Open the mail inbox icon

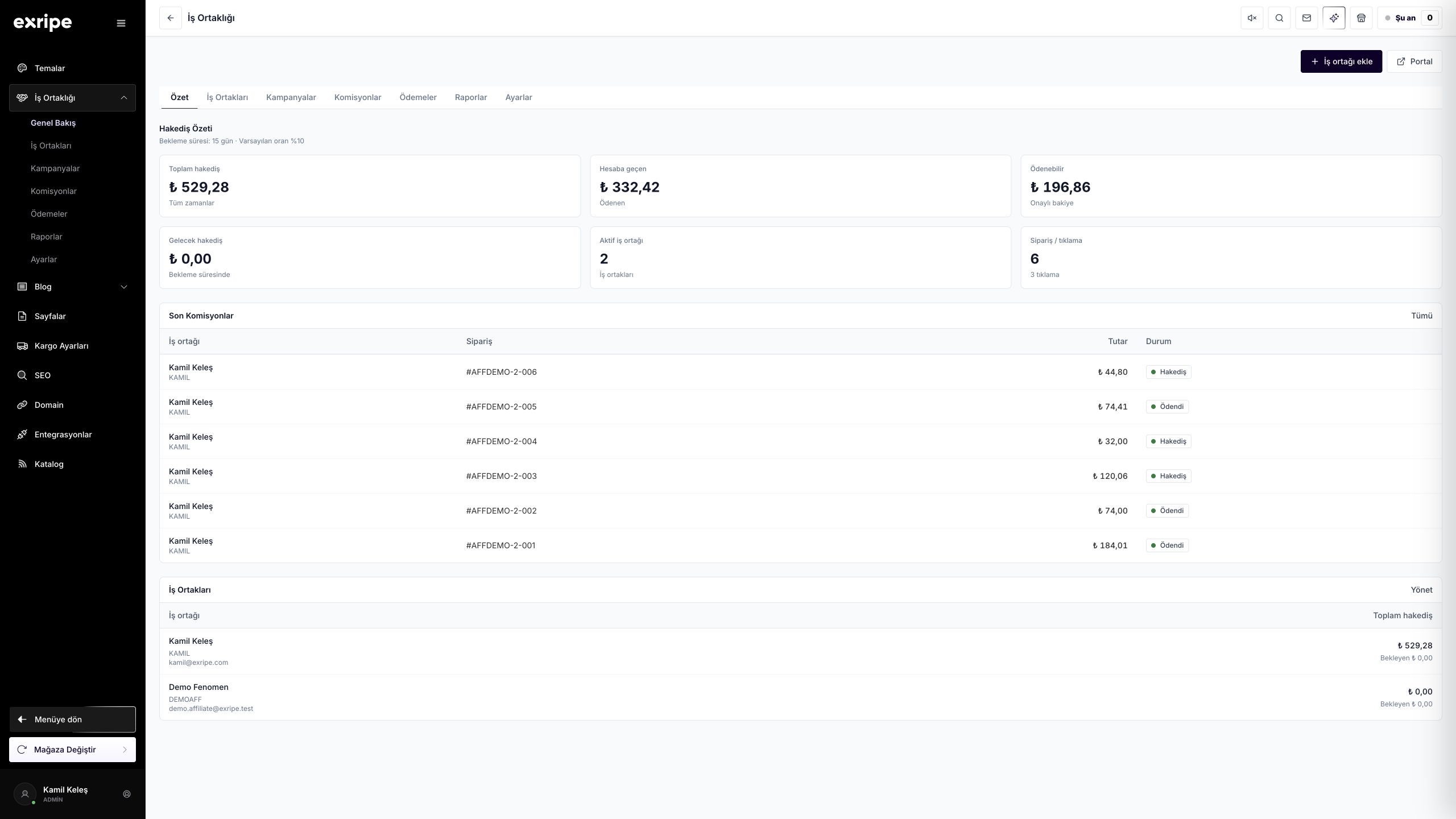click(x=1306, y=18)
